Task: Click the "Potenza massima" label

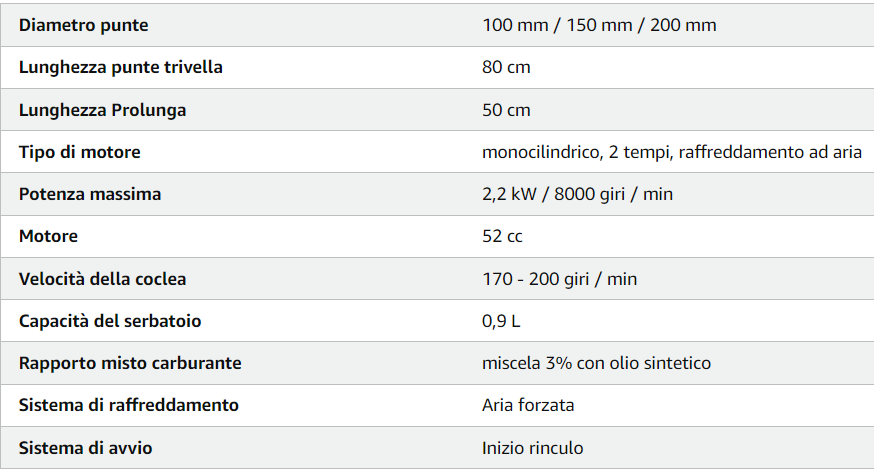Action: coord(90,194)
